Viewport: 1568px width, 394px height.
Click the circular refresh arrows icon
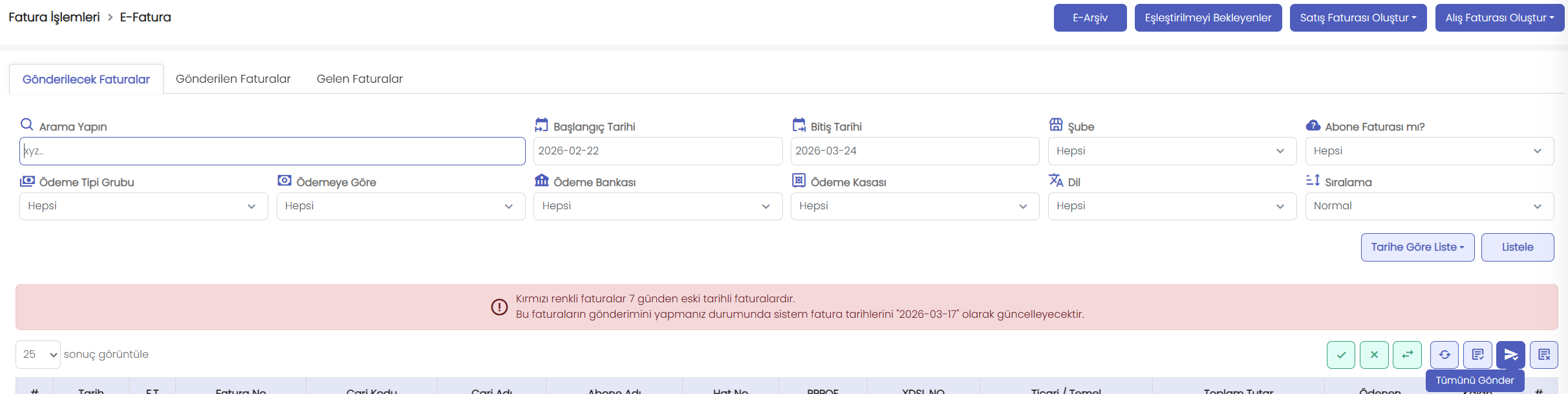point(1444,355)
